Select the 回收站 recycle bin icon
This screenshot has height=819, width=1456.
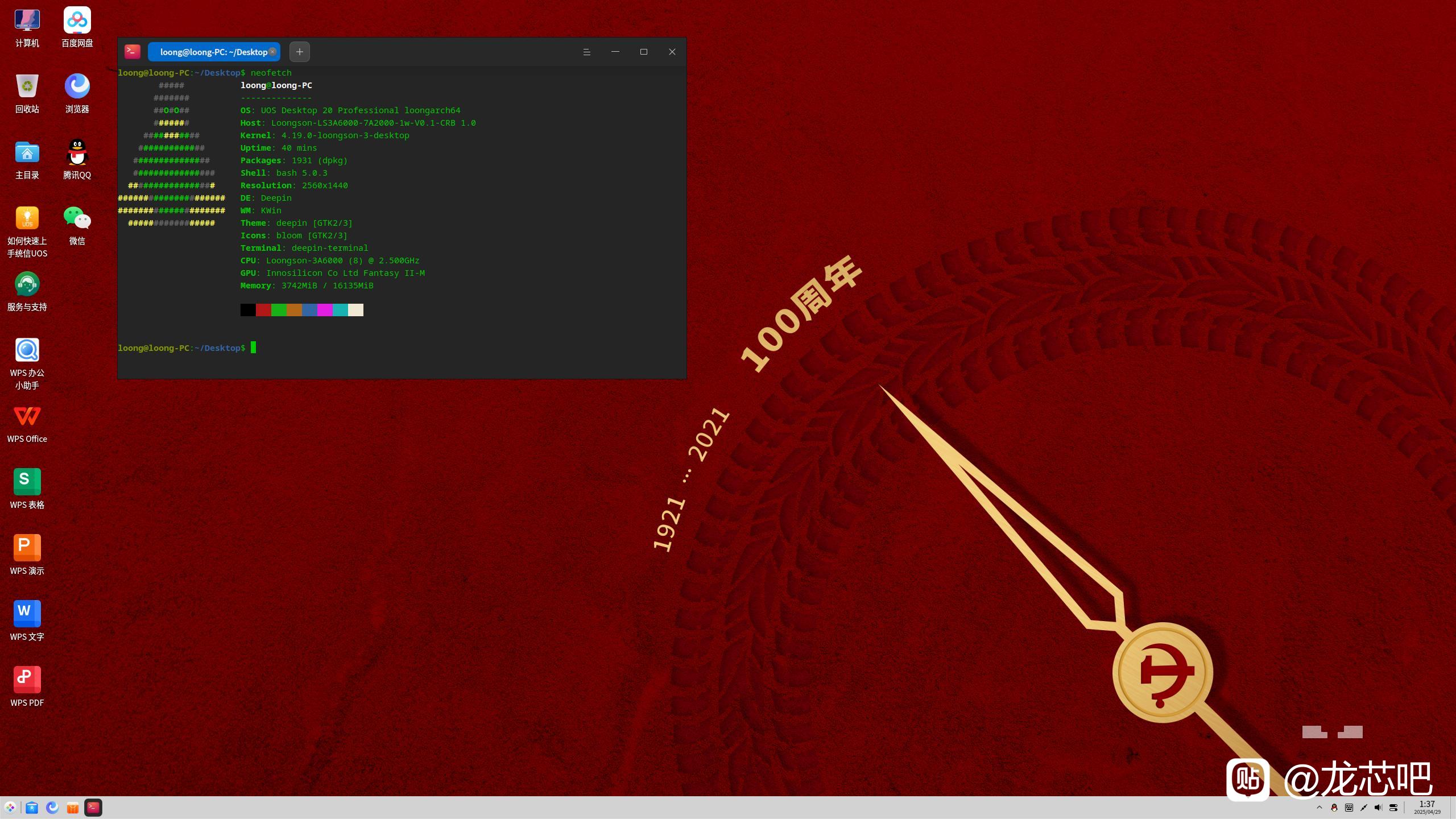(27, 93)
